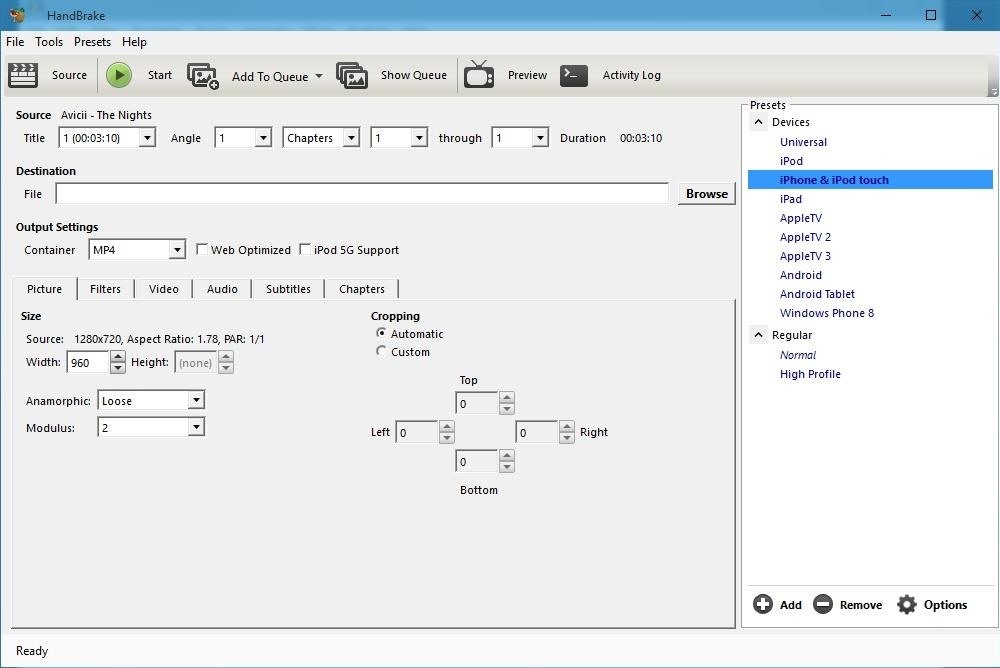Click the HandBrake app icon in title bar
Screen dimensions: 1000x668
pyautogui.click(x=18, y=15)
